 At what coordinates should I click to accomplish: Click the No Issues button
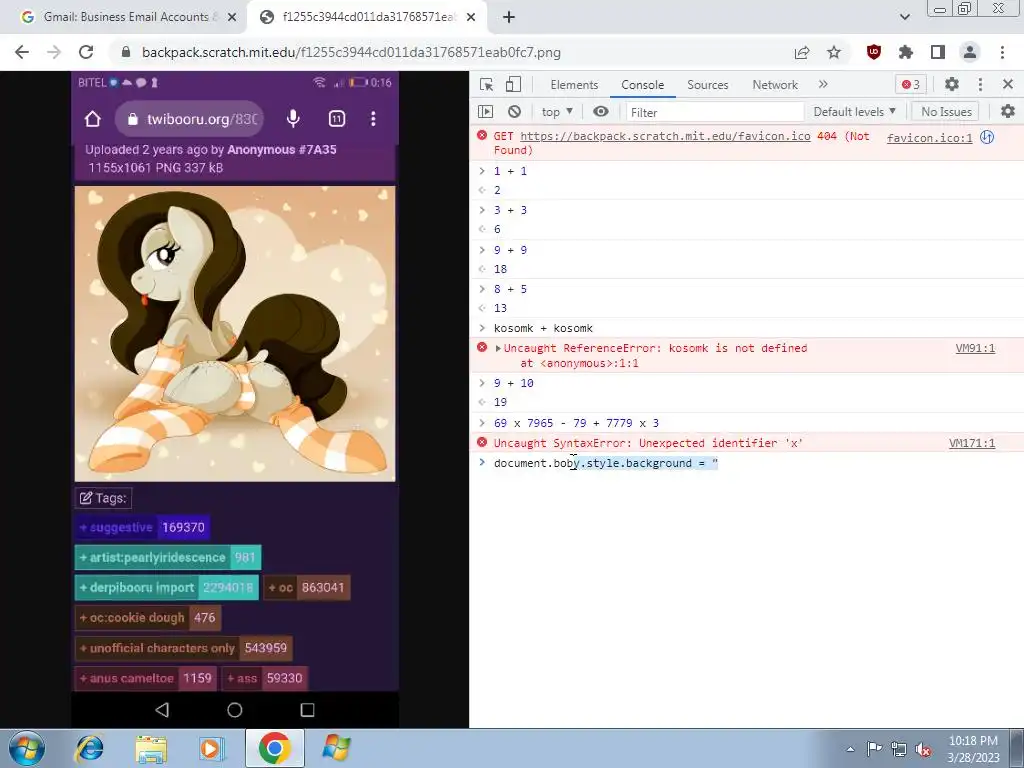pos(946,112)
